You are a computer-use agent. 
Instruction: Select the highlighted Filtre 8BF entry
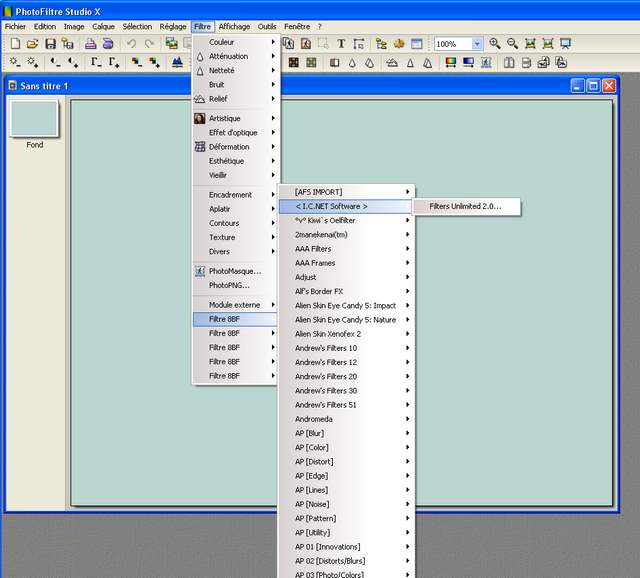tap(236, 319)
